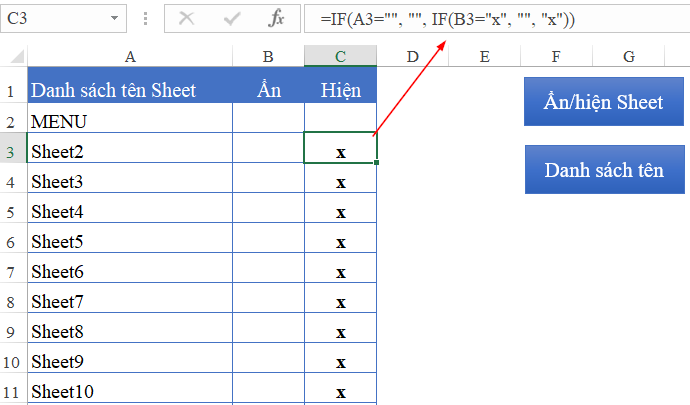This screenshot has width=690, height=405.
Task: Click the Ẩn cell for Sheet7
Action: [268, 302]
